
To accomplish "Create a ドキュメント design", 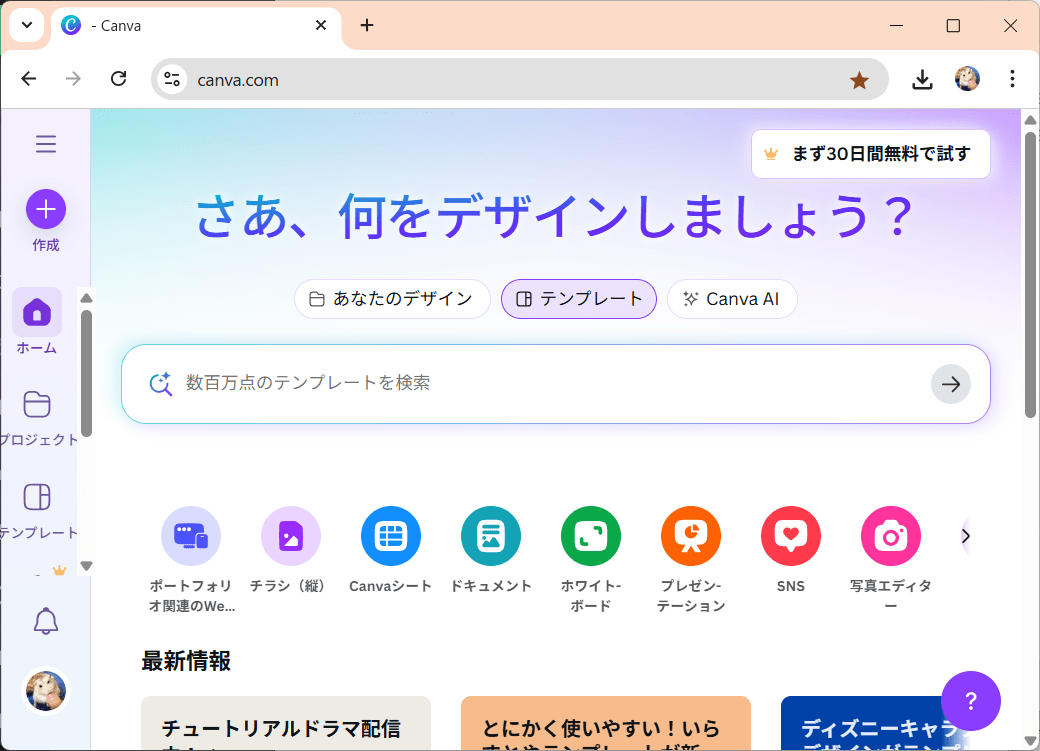I will (491, 536).
